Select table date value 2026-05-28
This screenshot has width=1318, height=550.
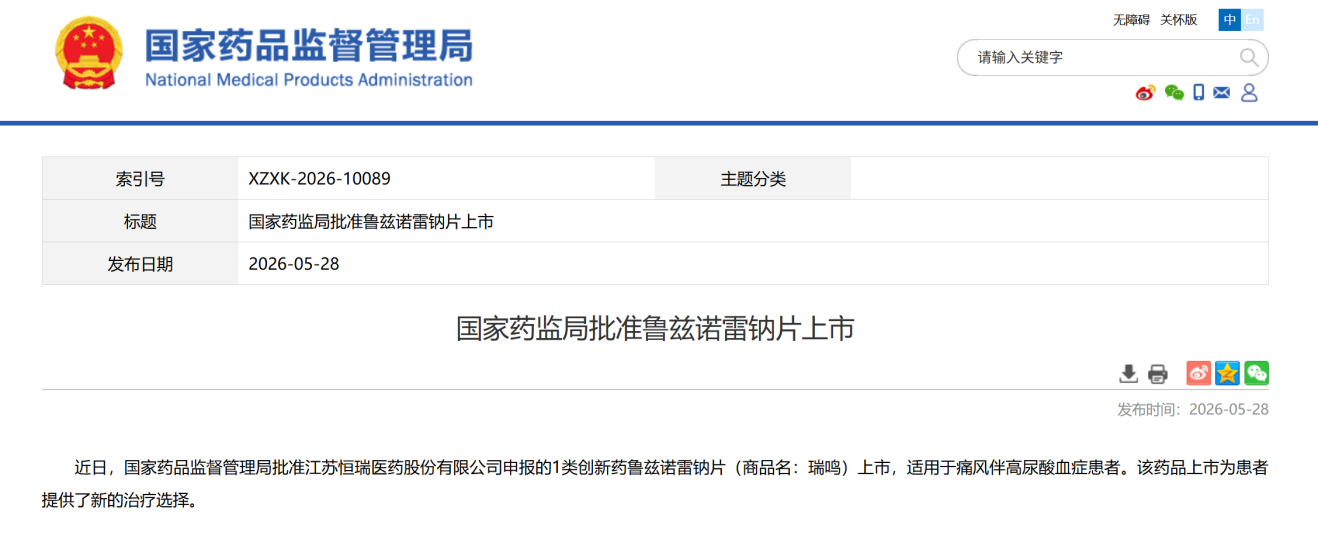click(x=294, y=264)
